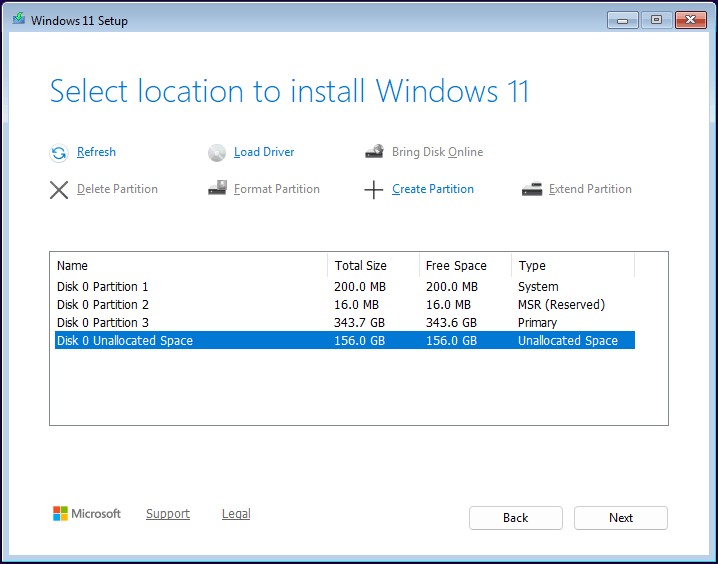Click the 343.7 GB total size cell

[x=359, y=322]
